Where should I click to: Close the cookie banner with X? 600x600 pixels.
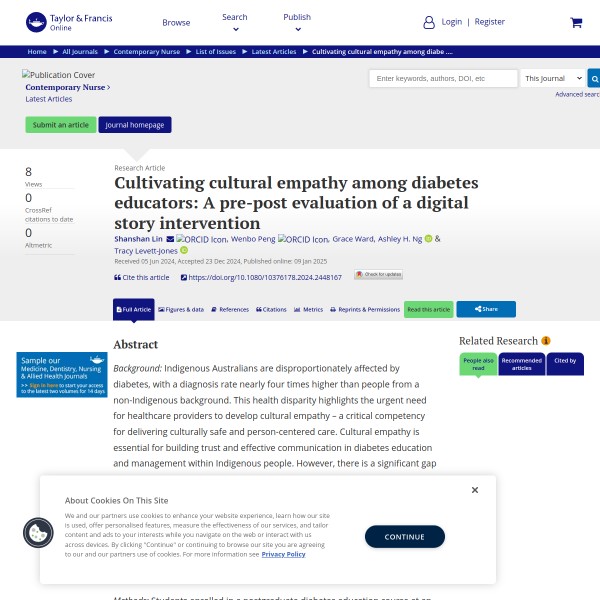475,490
